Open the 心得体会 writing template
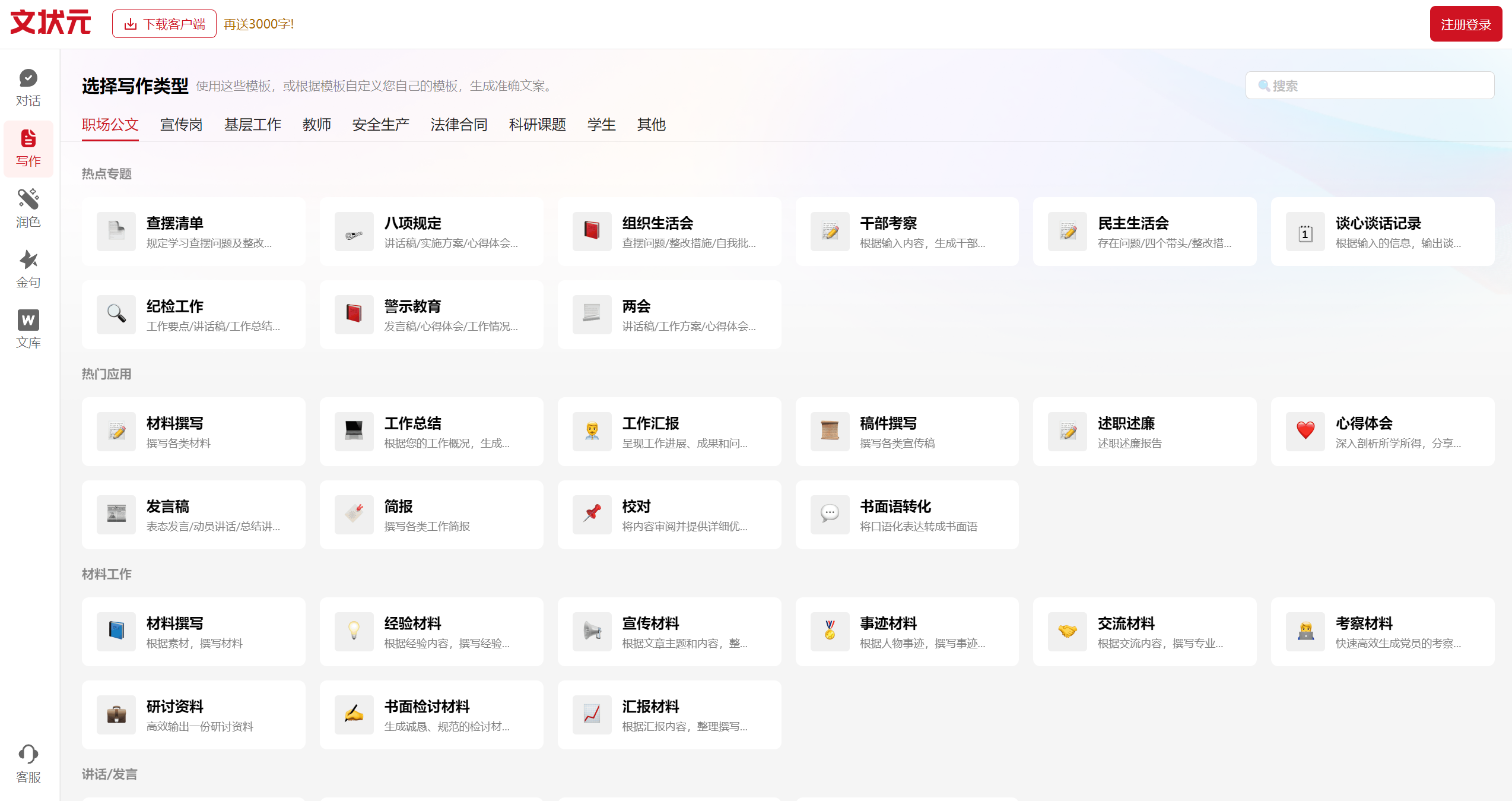Screen dimensions: 1512x801 [x=1383, y=432]
